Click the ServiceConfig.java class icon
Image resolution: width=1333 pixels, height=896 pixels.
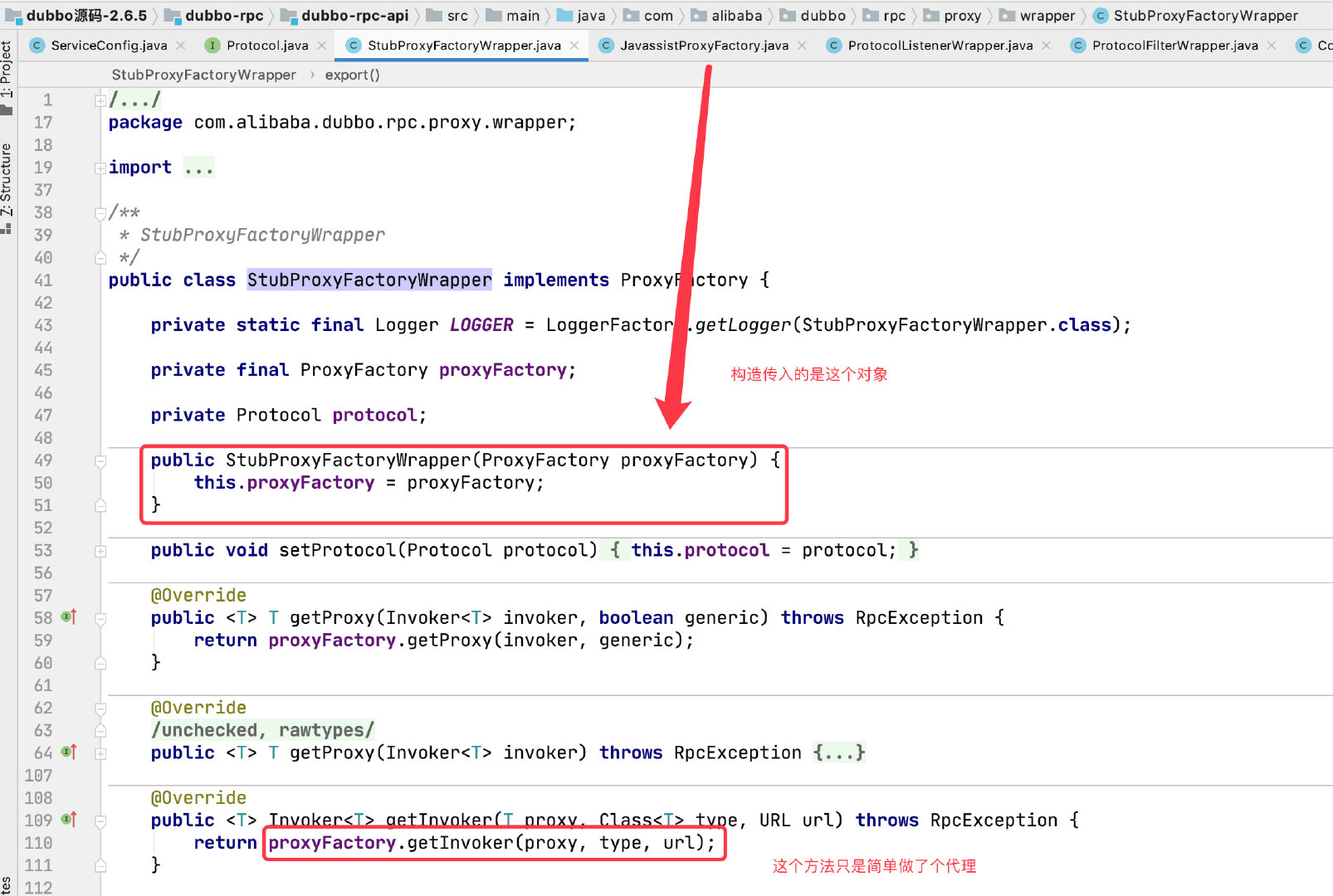point(37,46)
